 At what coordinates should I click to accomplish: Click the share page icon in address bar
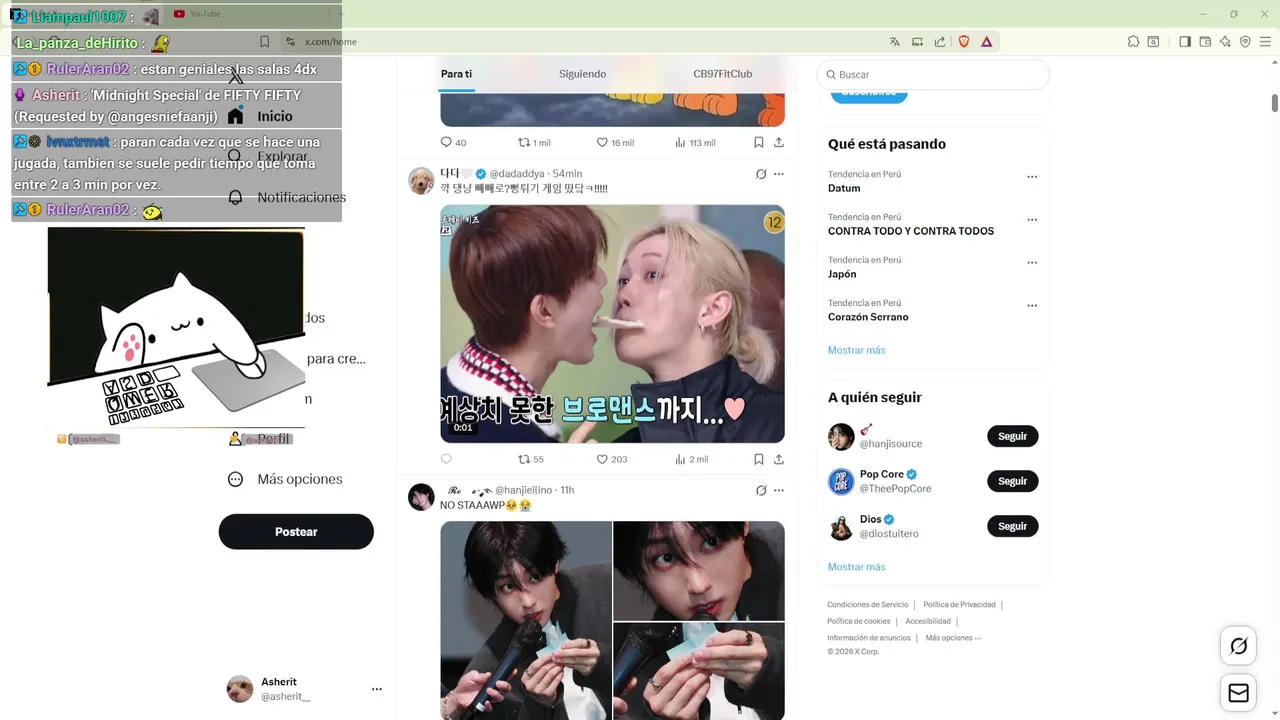pyautogui.click(x=940, y=42)
